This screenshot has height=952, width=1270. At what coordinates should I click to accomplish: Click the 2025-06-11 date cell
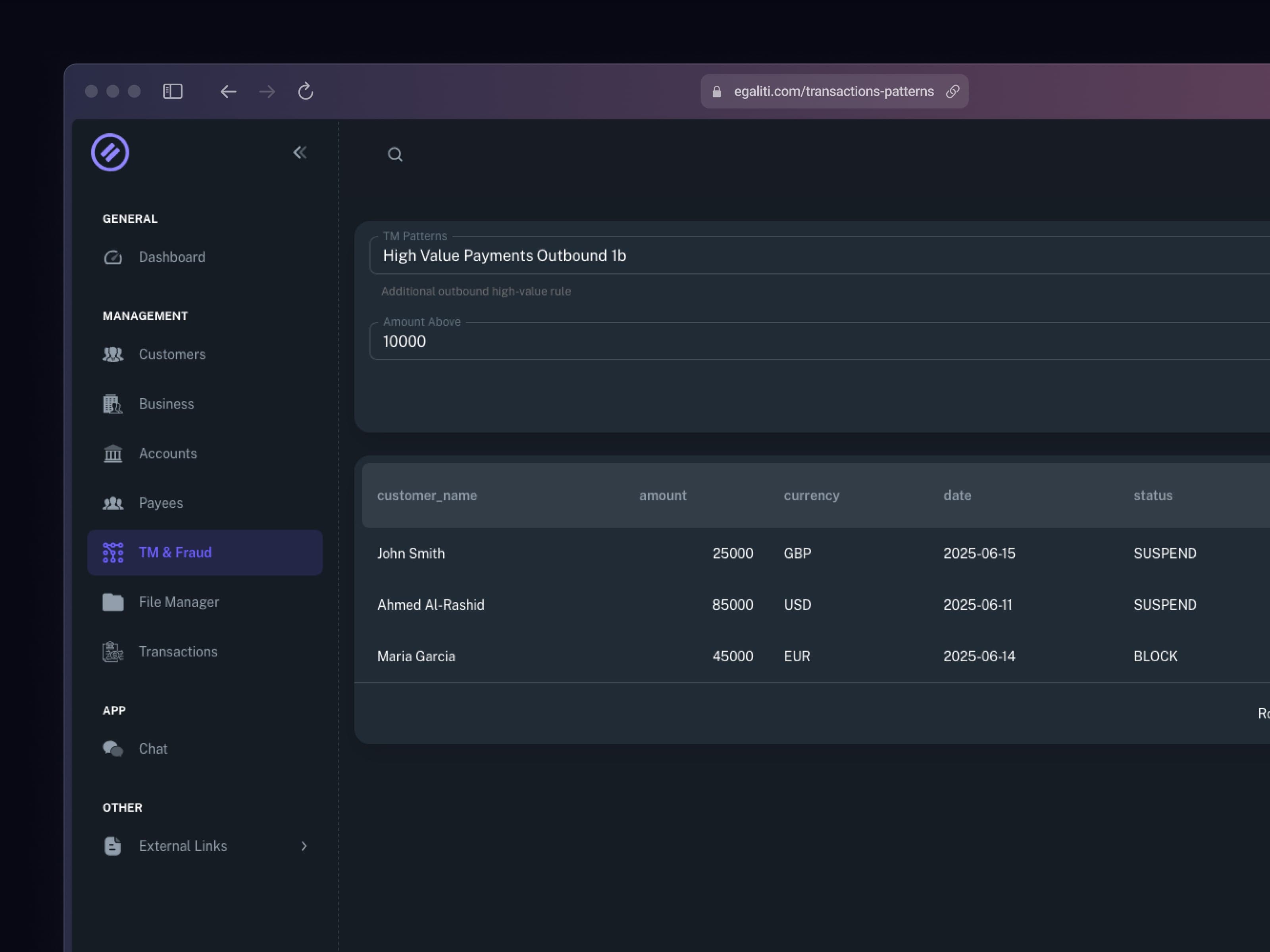[978, 605]
